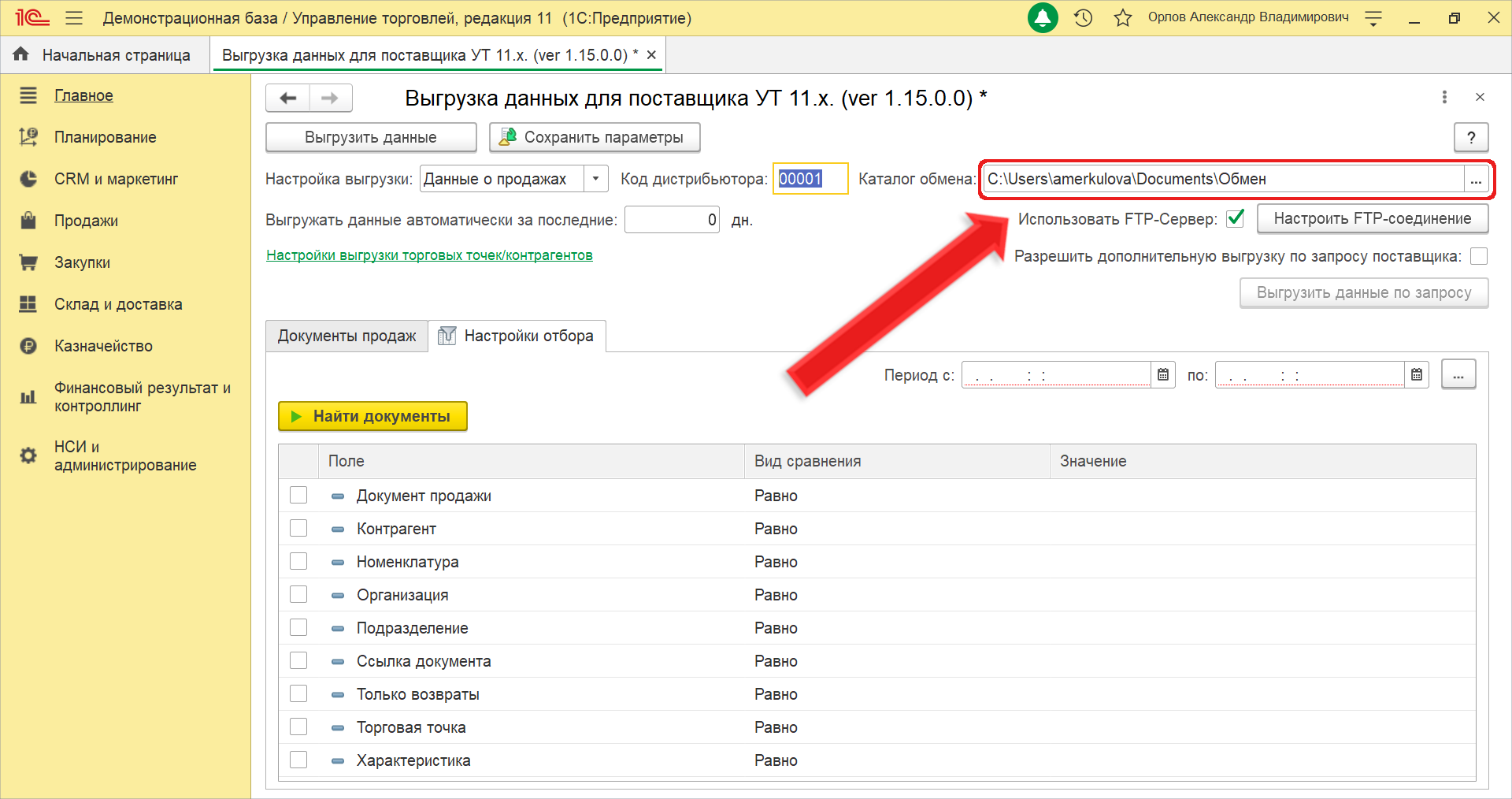This screenshot has height=799, width=1512.
Task: Check the Торговая точка filter row
Action: [298, 727]
